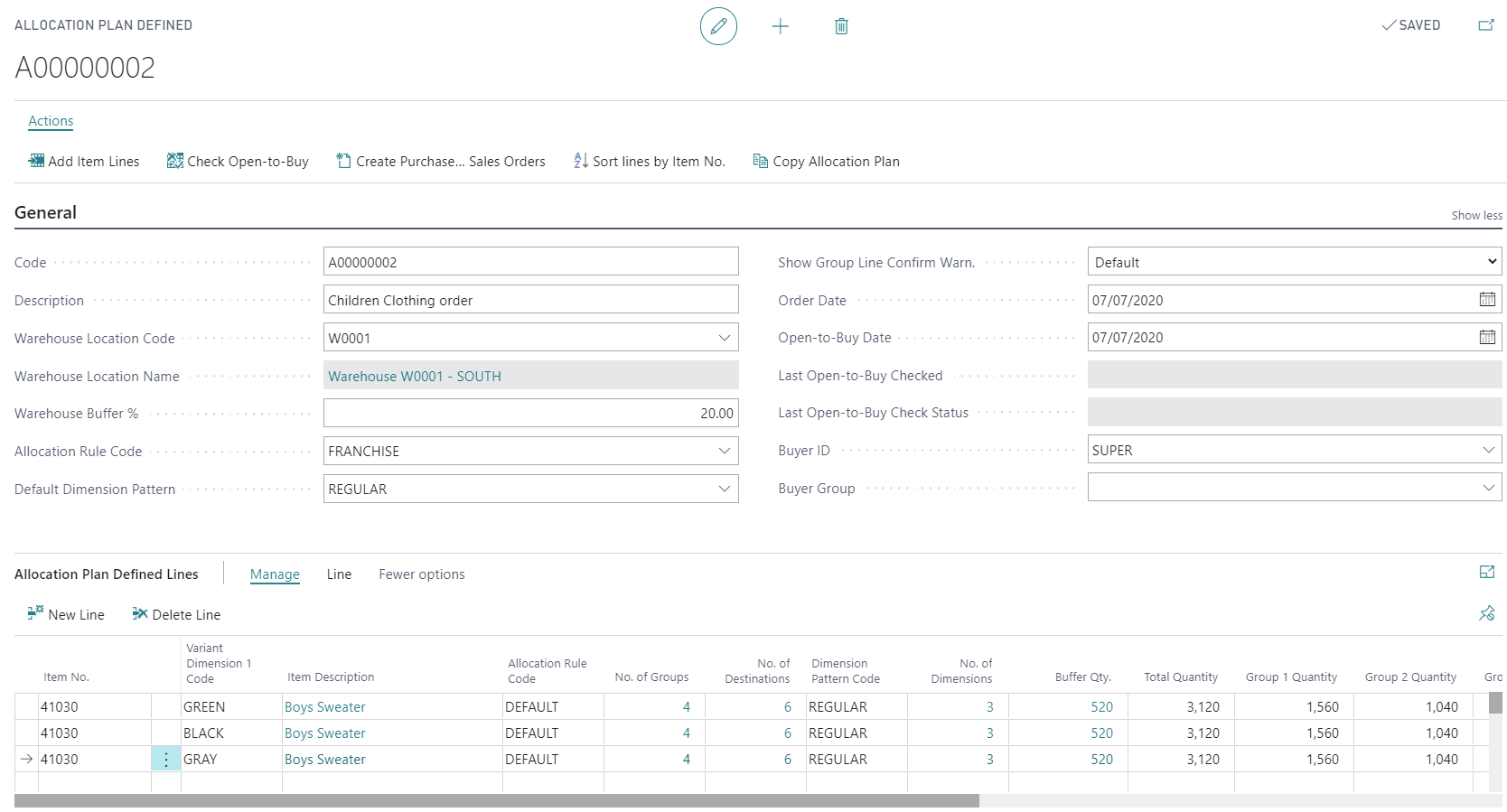Expand the Buyer ID dropdown
Viewport: 1507px width, 812px height.
click(x=1488, y=451)
